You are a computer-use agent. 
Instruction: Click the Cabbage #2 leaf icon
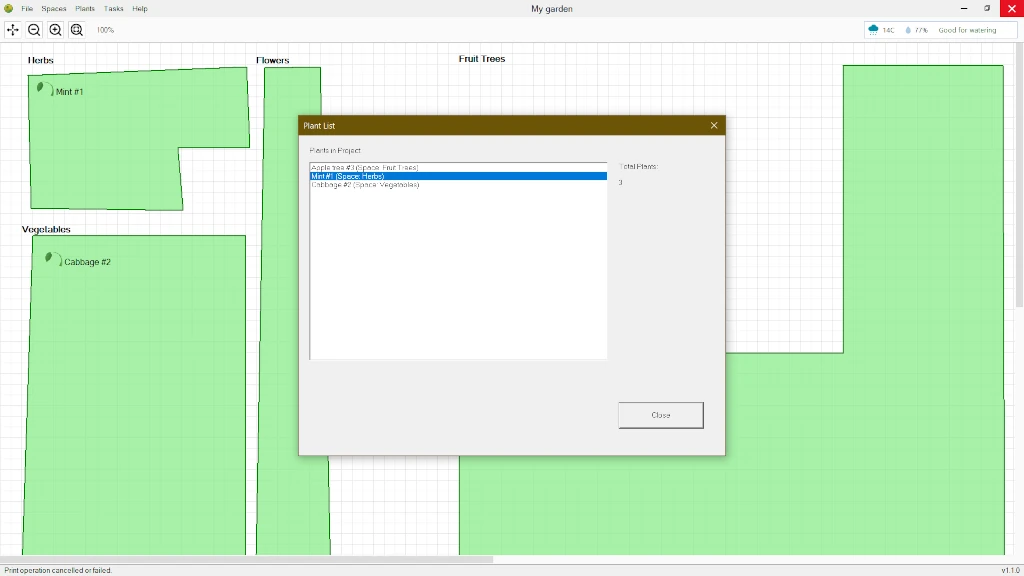(x=51, y=259)
